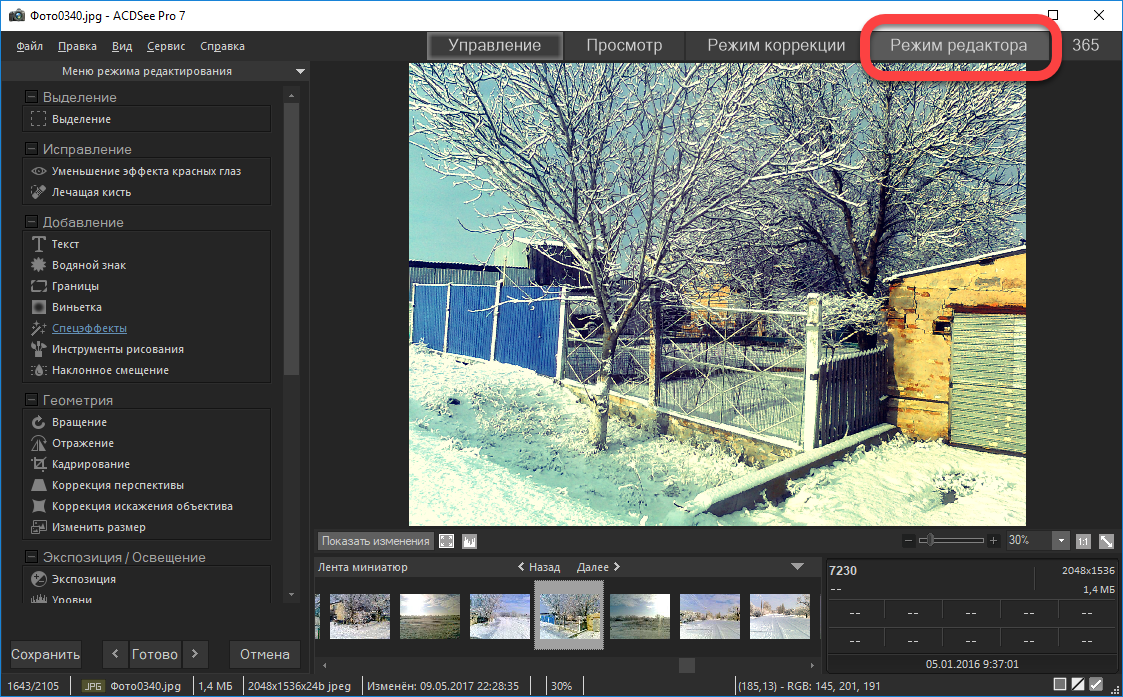Viewport: 1123px width, 697px height.
Task: Open the Сервис menu
Action: [165, 46]
